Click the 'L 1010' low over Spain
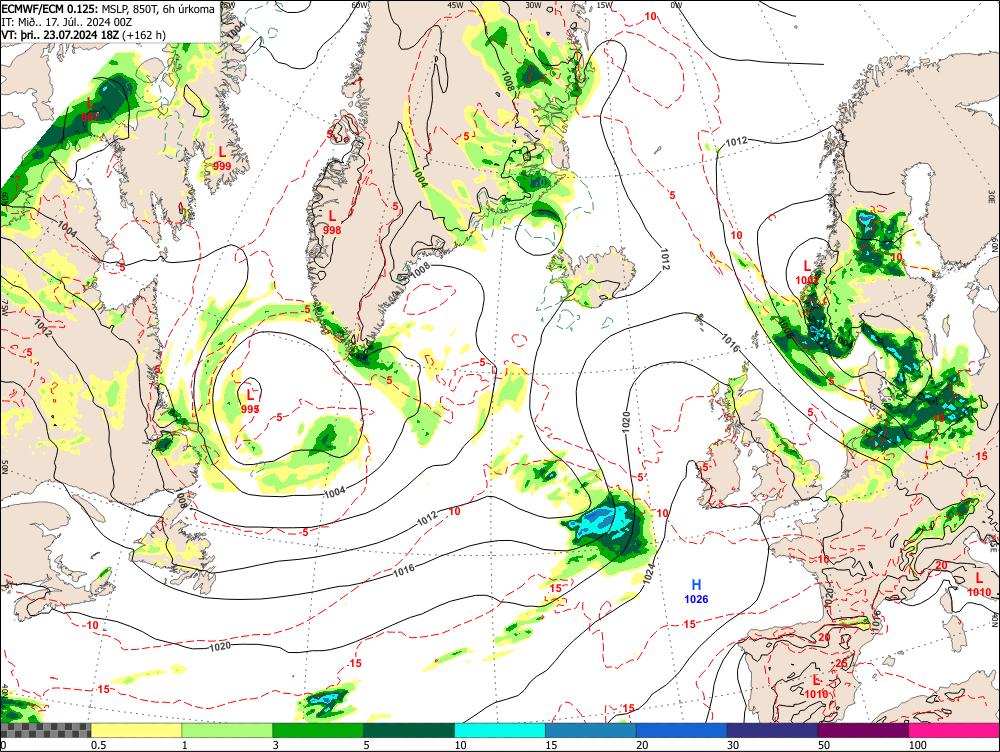Image resolution: width=1000 pixels, height=752 pixels. pos(816,687)
